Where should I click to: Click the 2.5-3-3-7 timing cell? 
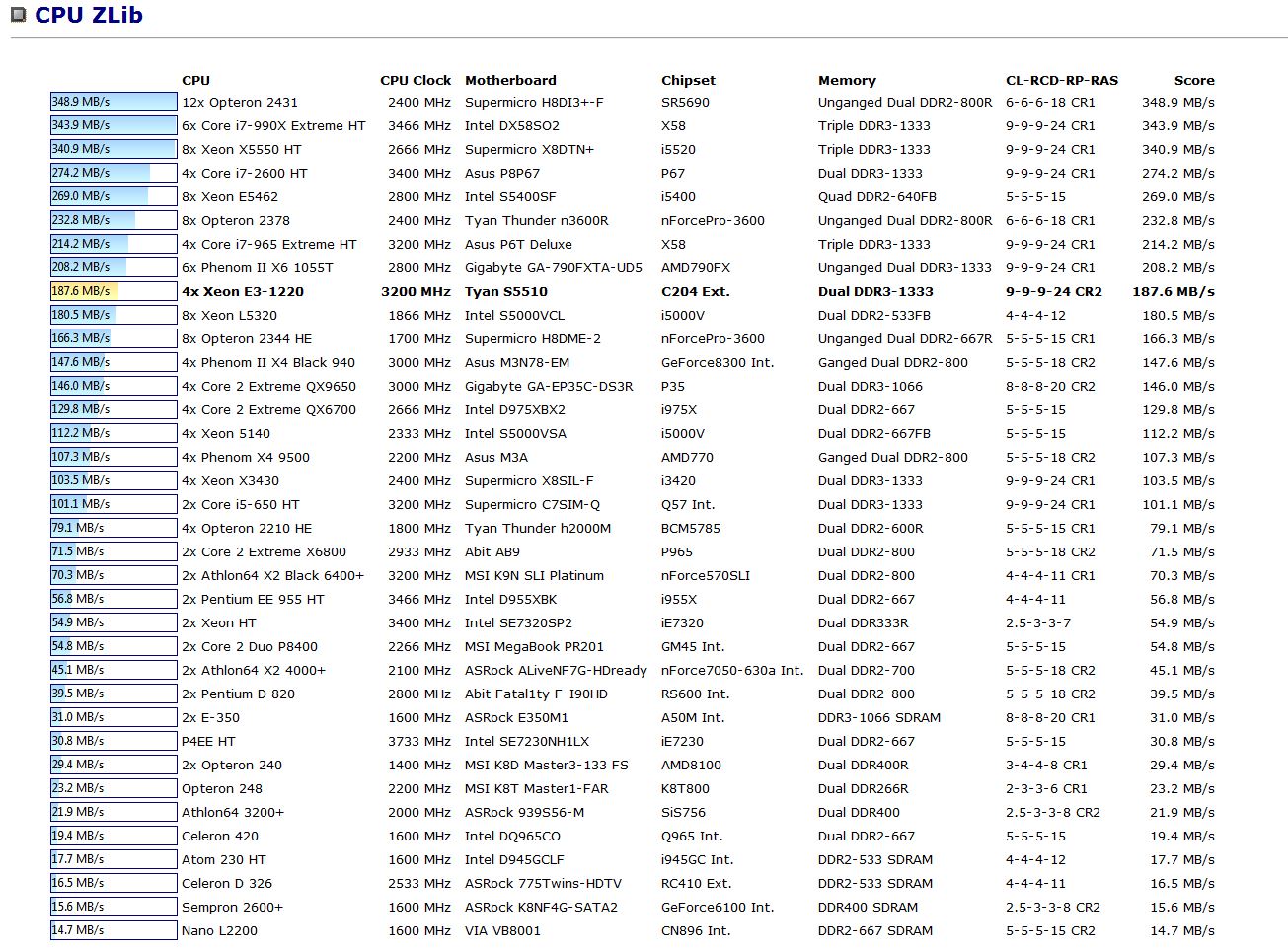point(1038,622)
